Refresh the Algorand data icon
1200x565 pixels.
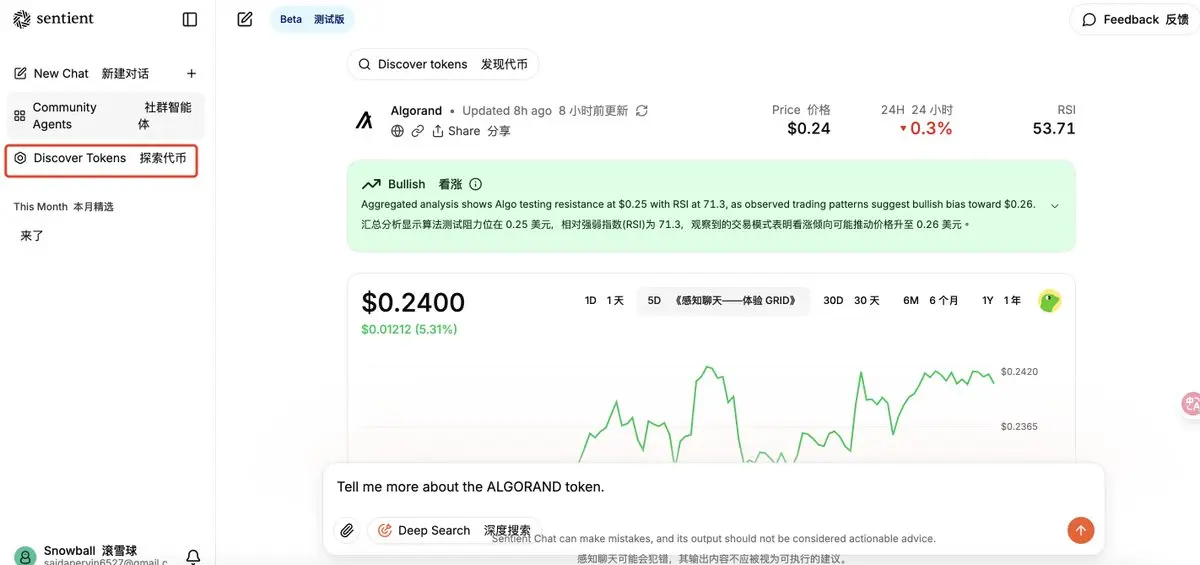[642, 110]
